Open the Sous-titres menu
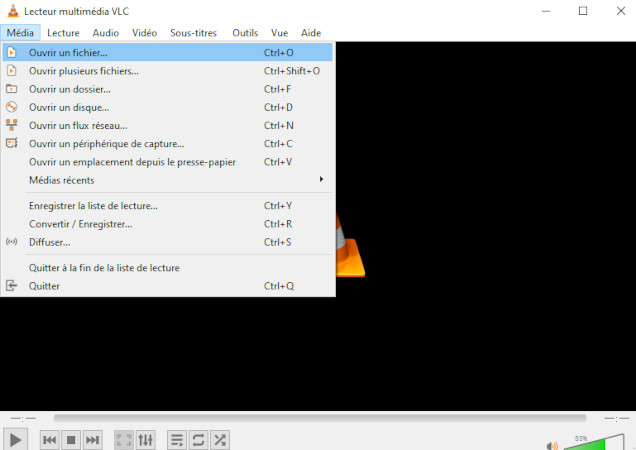 point(193,33)
